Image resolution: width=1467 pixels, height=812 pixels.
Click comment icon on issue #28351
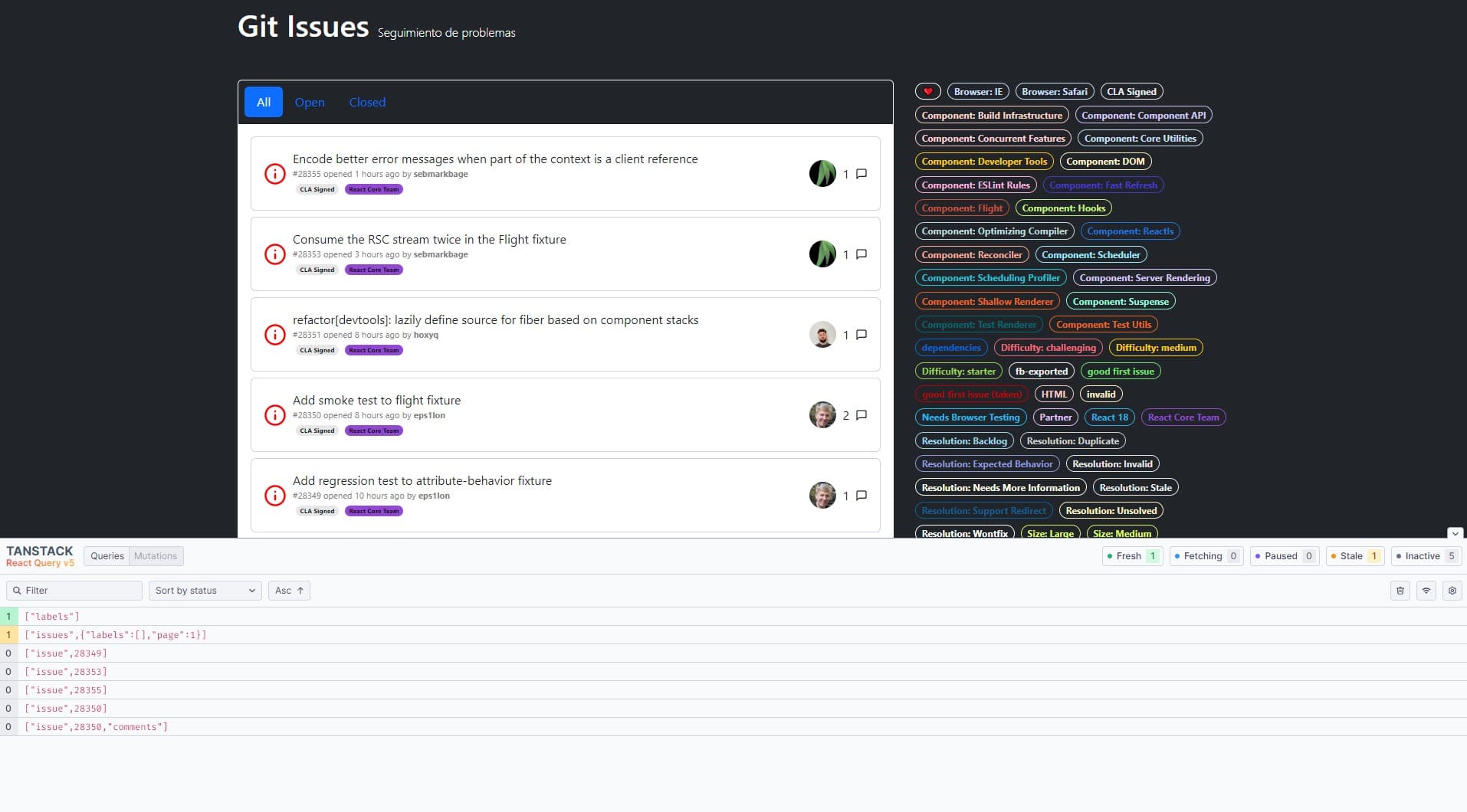(x=861, y=335)
